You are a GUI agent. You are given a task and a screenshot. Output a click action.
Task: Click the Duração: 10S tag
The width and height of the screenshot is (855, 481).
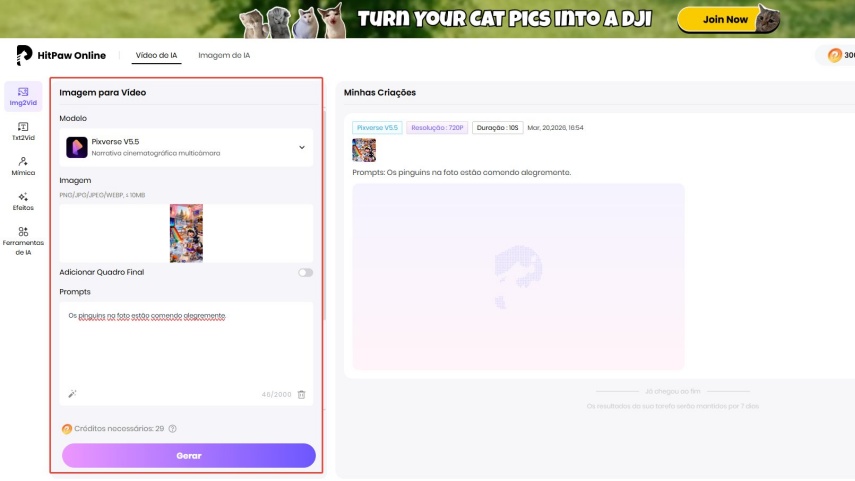point(497,128)
